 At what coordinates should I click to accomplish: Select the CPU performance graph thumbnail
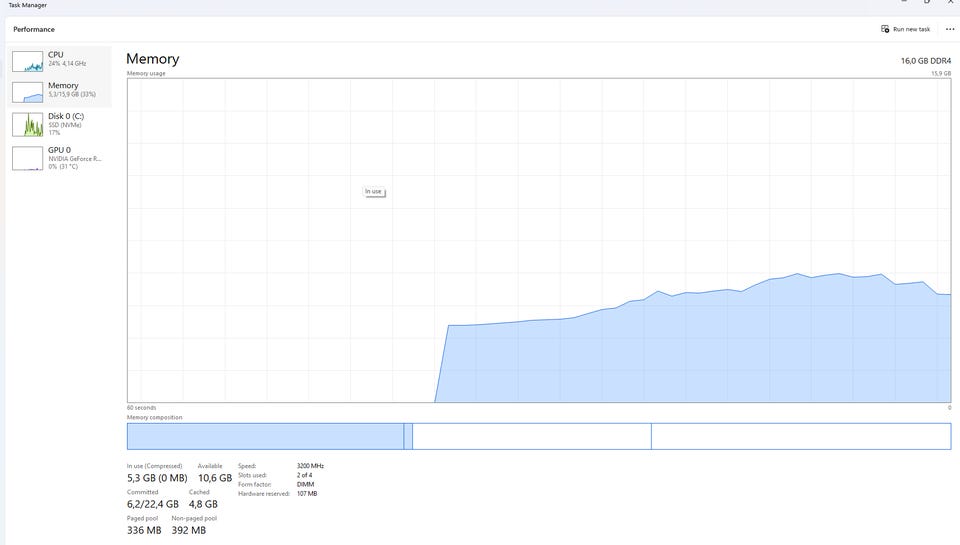pyautogui.click(x=28, y=62)
